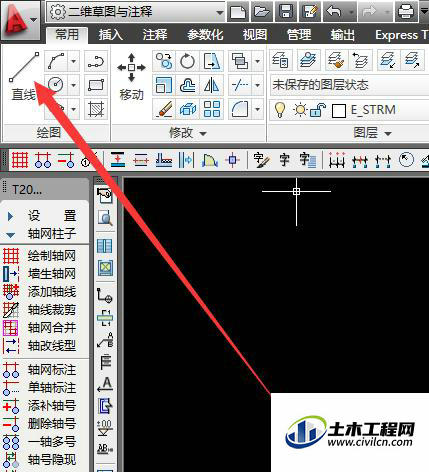Click the Mirror tool icon
The height and width of the screenshot is (472, 429).
click(x=212, y=85)
